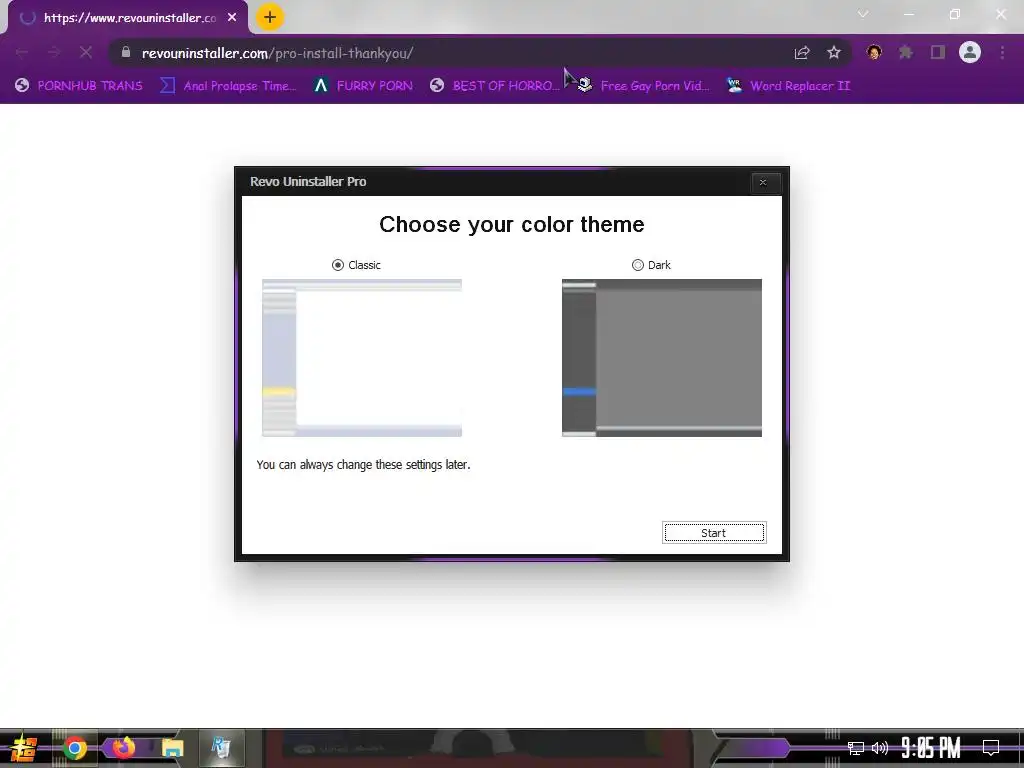Screen dimensions: 1024x768
Task: Click the Chrome address bar URL
Action: tap(277, 53)
